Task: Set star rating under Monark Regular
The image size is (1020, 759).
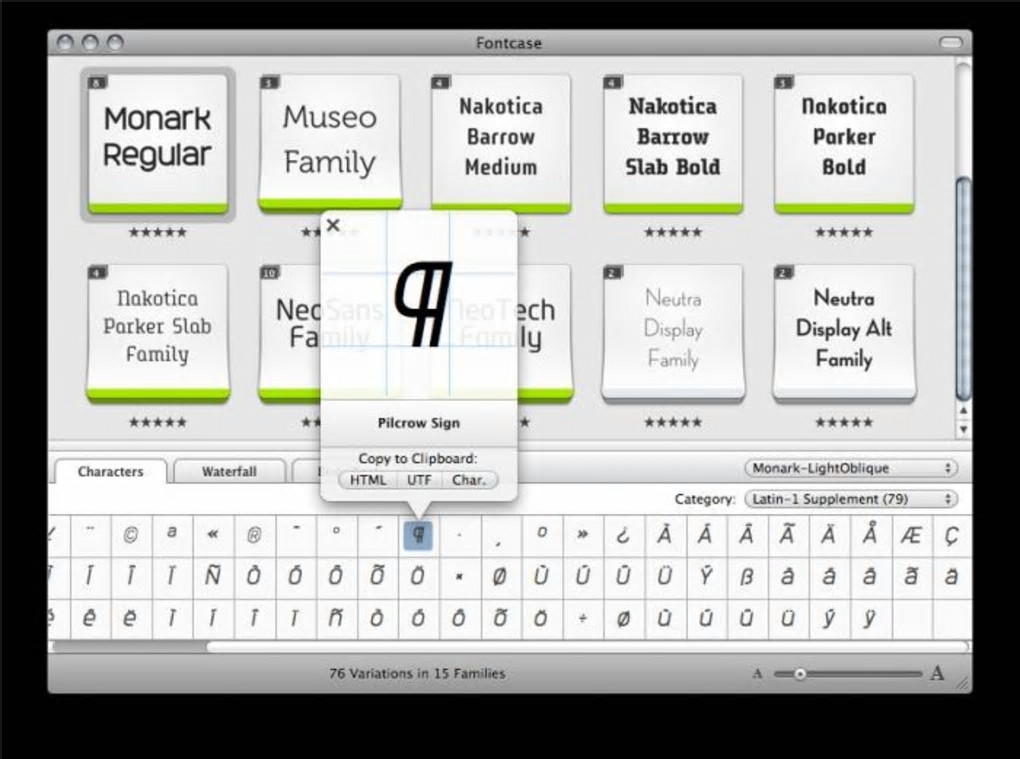Action: coord(157,232)
